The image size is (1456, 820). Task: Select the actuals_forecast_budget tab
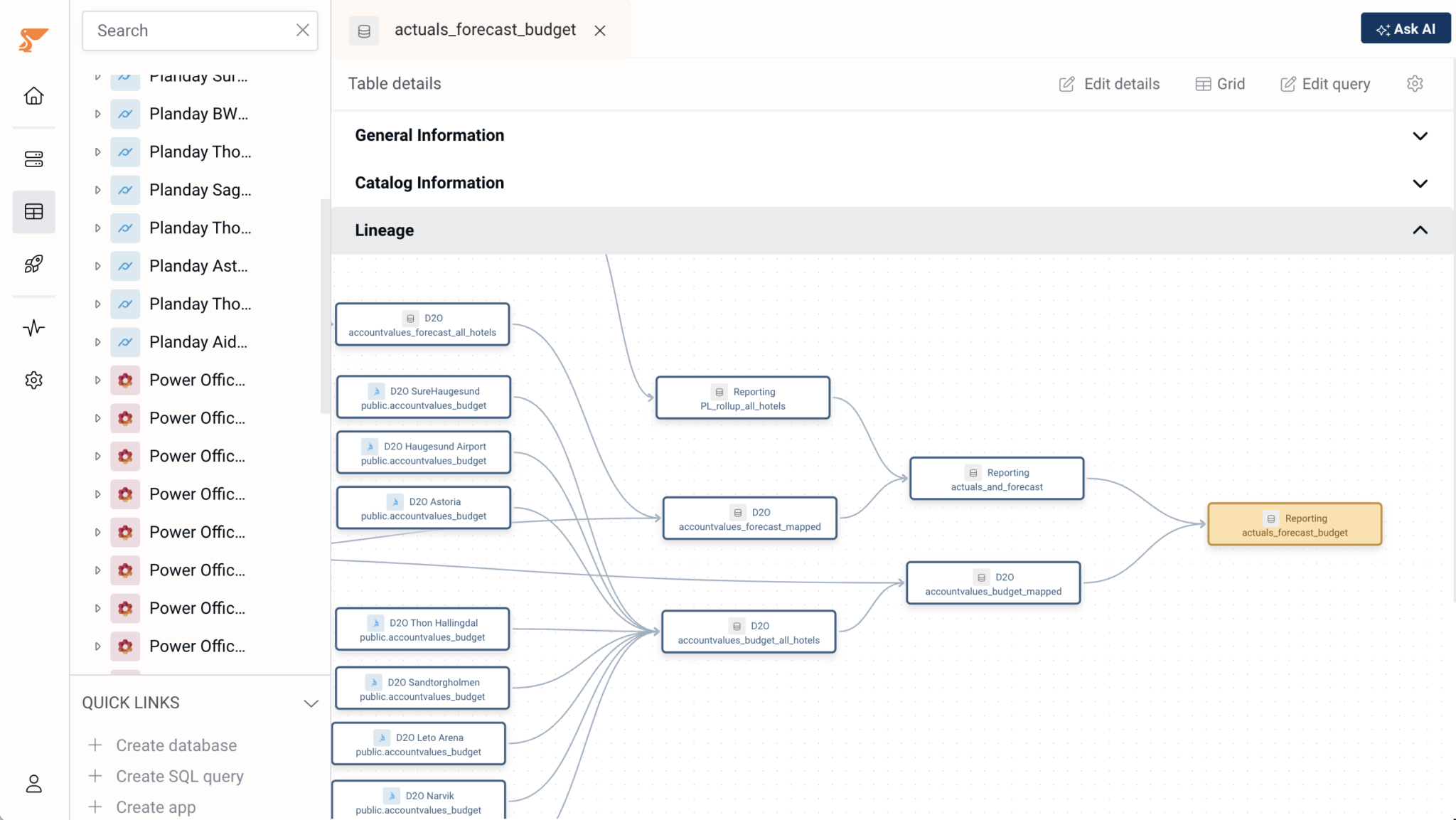click(486, 30)
